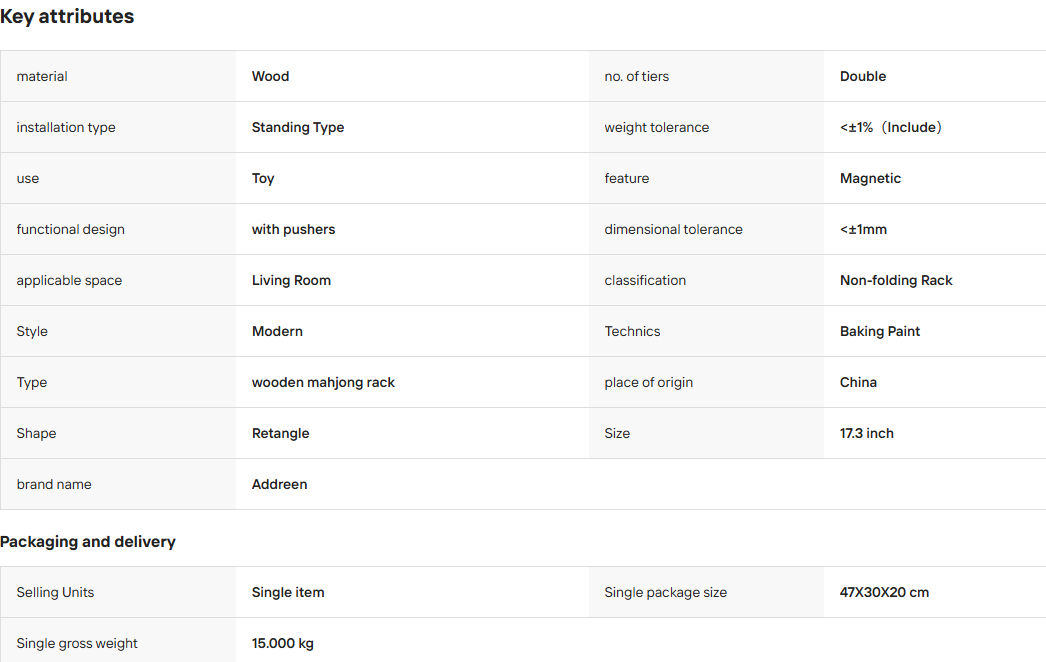
Task: Select the 'with pushers' functional design value
Action: click(293, 230)
